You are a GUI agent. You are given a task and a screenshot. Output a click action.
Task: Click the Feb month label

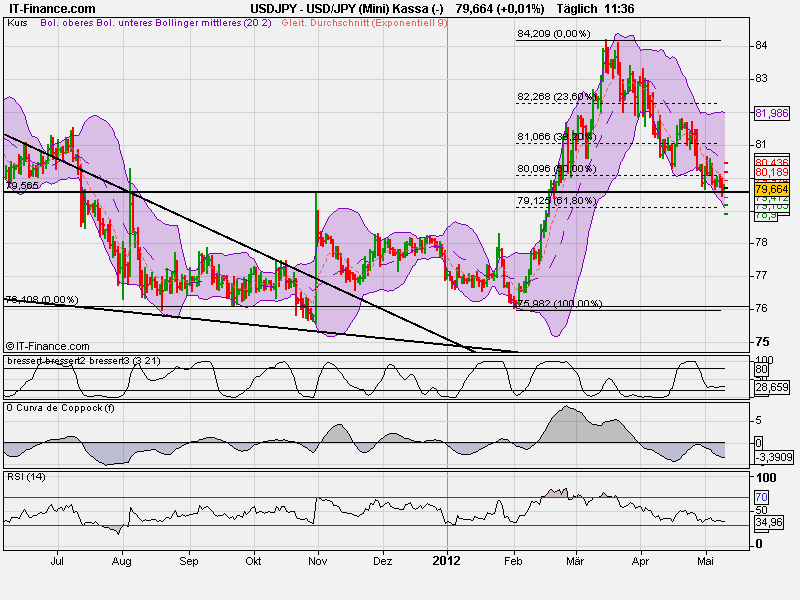pyautogui.click(x=513, y=561)
